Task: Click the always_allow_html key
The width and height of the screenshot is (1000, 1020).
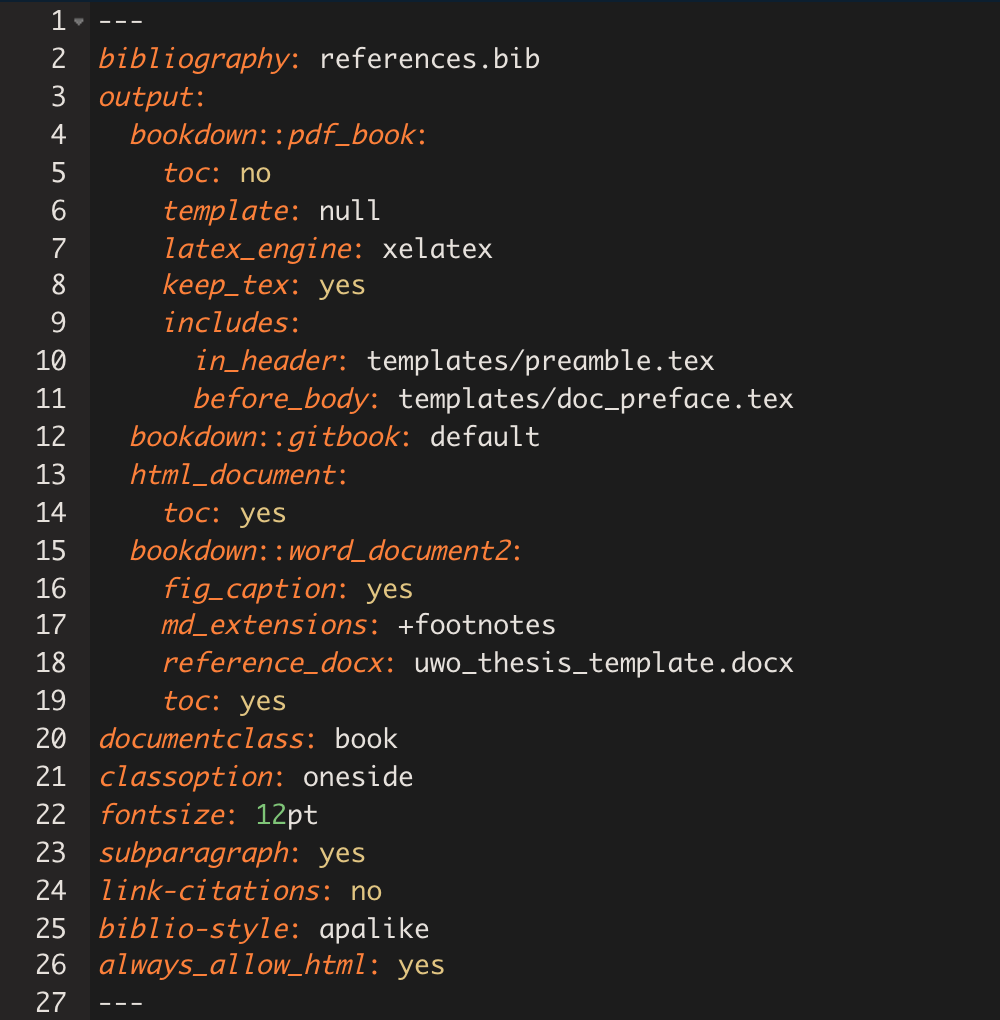Action: click(233, 965)
